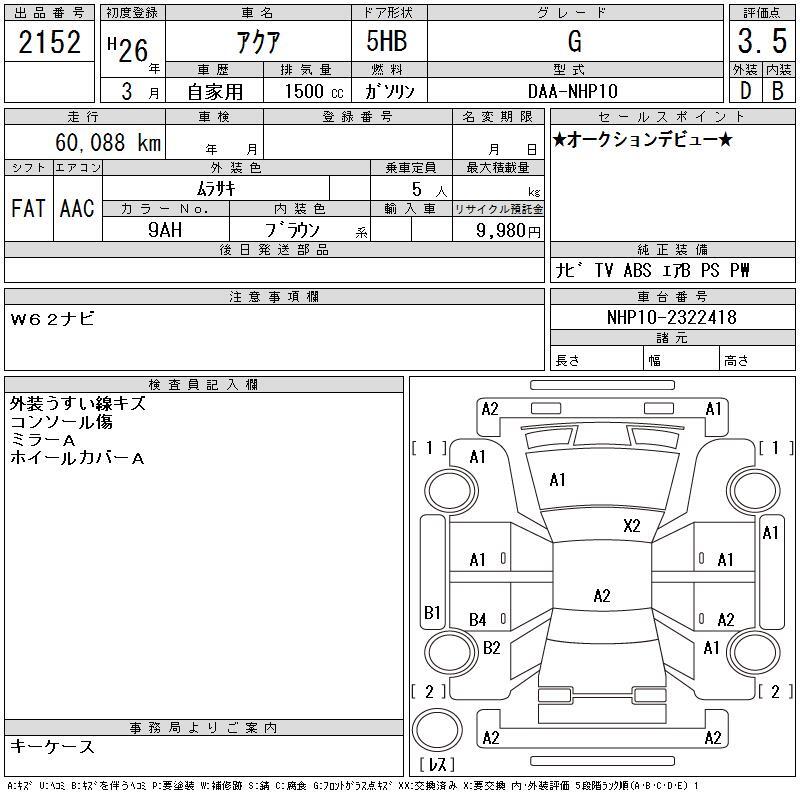Select the 輸入車 header
The width and height of the screenshot is (800, 800).
[411, 209]
